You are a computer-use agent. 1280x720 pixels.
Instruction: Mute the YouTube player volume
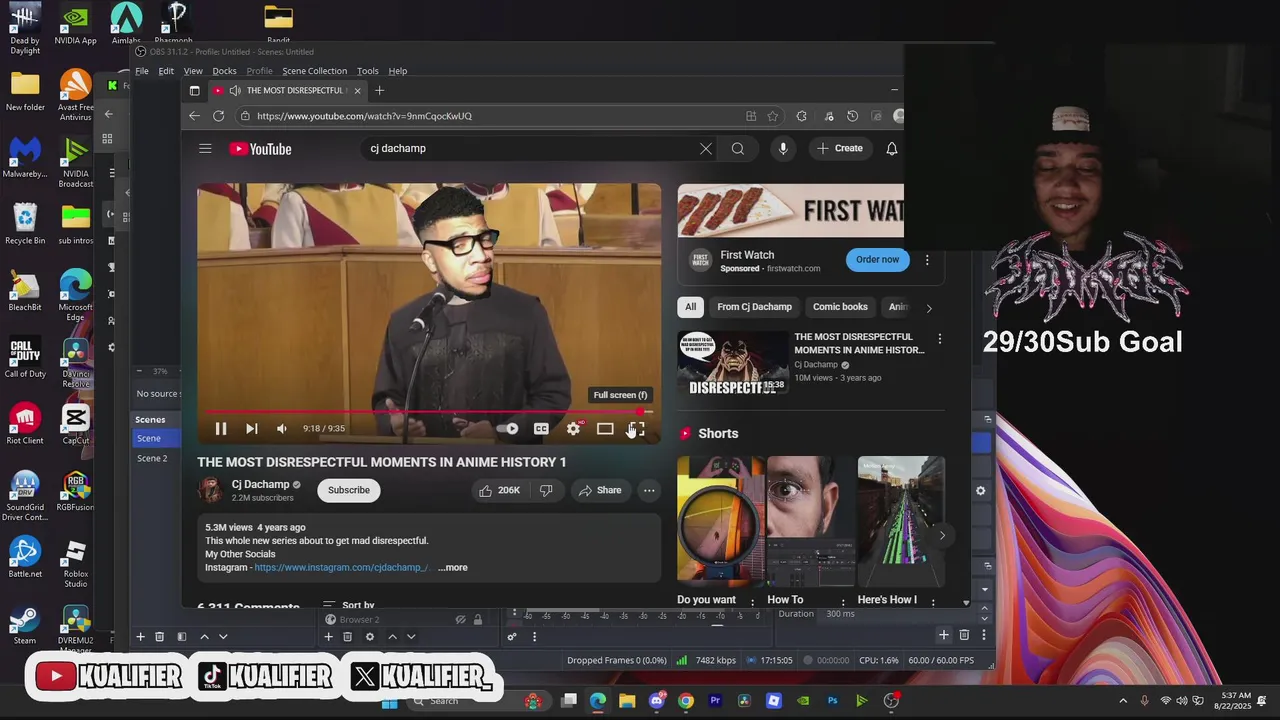tap(282, 429)
